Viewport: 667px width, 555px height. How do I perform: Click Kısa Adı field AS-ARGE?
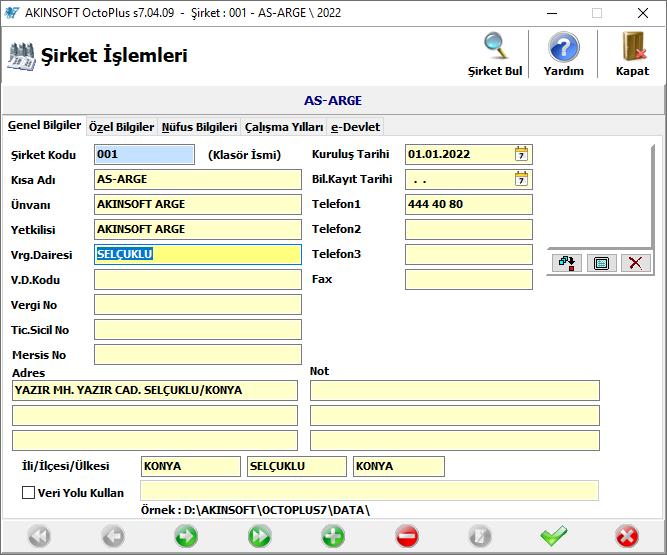tap(198, 179)
